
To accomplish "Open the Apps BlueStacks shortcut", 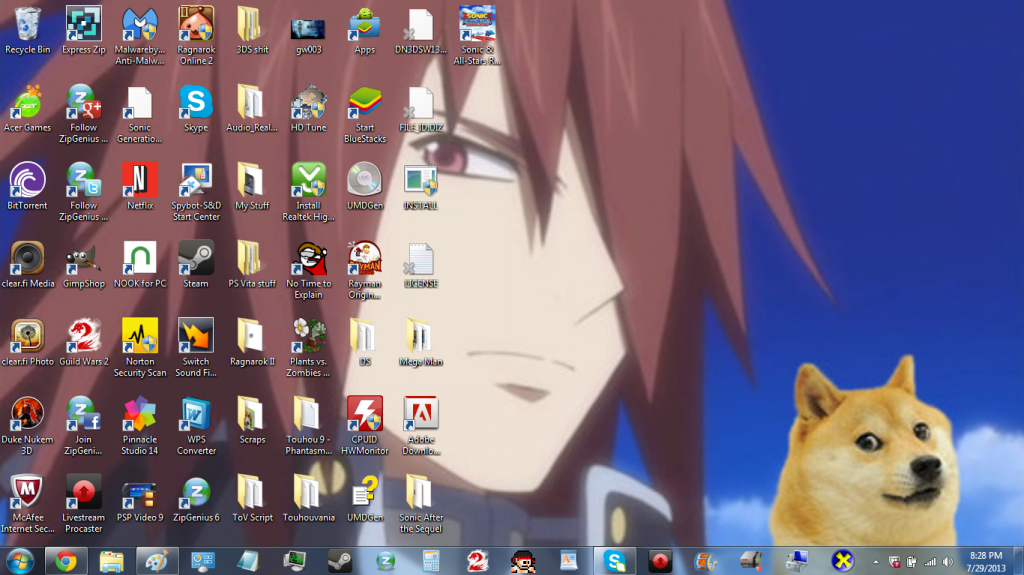I will (x=364, y=31).
